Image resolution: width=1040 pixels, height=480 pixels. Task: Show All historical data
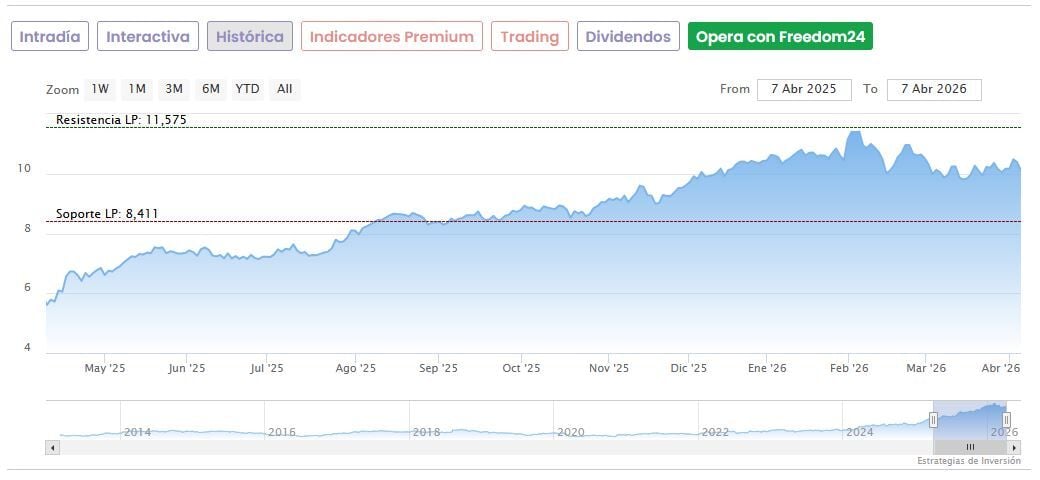point(285,89)
